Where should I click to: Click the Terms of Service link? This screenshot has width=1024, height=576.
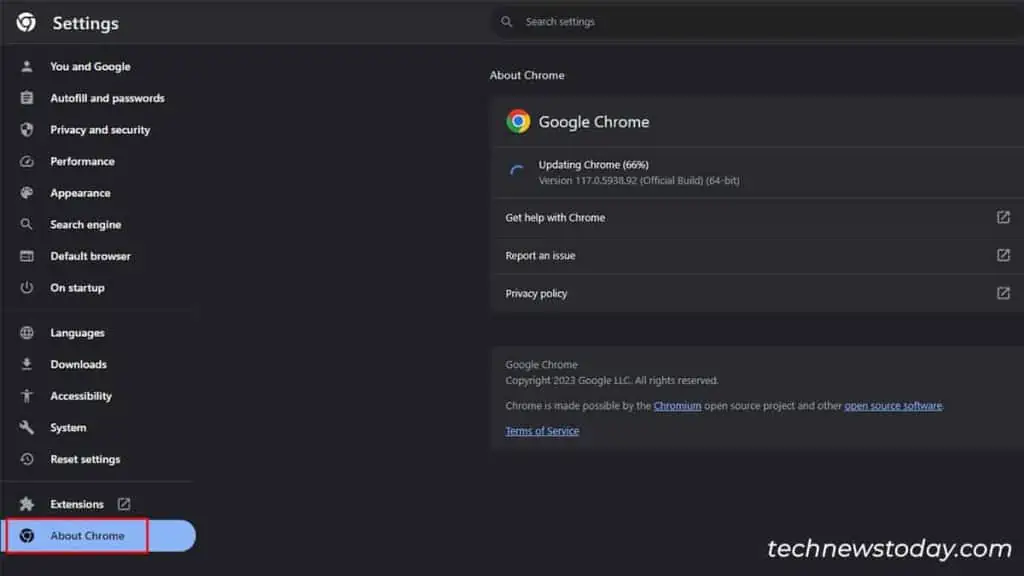(x=541, y=430)
